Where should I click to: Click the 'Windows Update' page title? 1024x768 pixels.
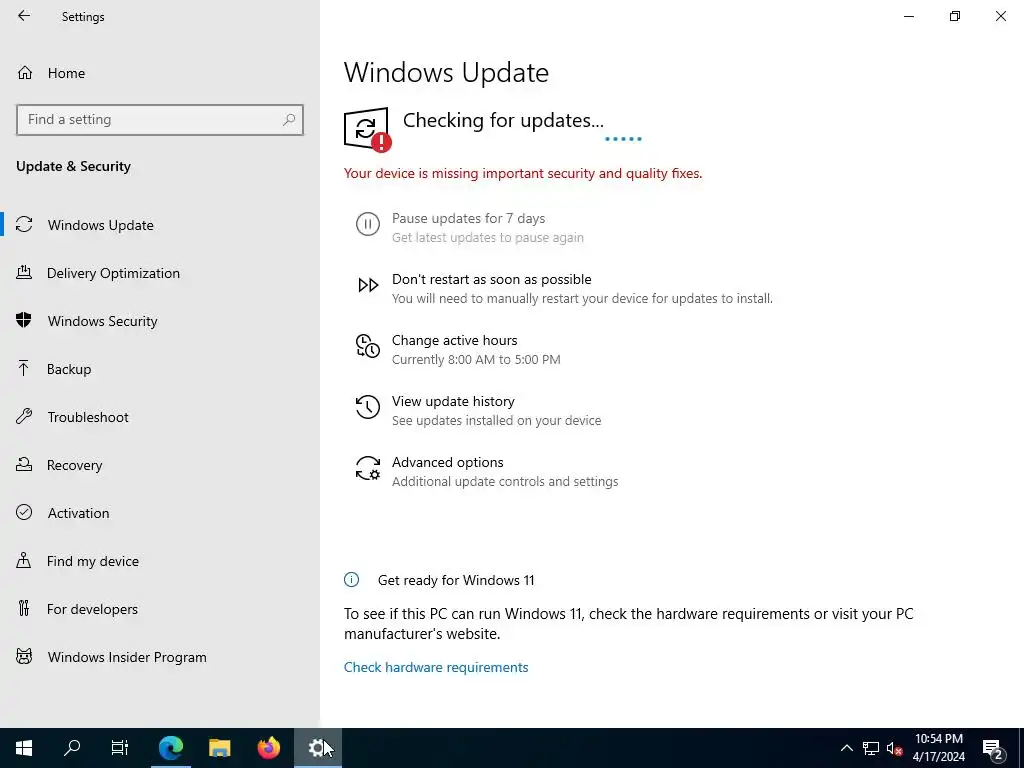446,72
